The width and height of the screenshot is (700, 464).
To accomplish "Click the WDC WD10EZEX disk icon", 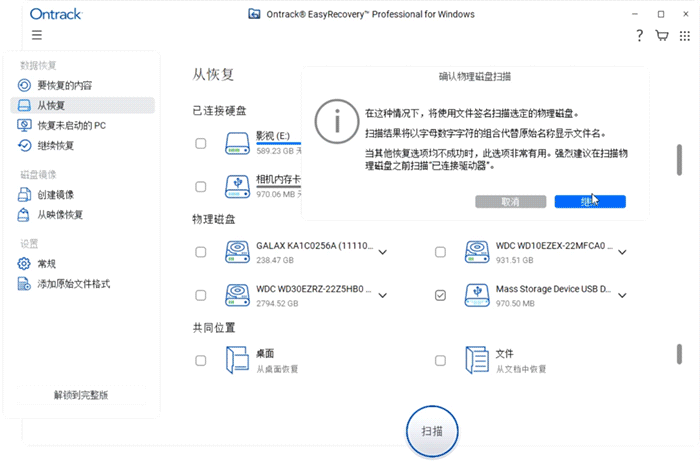I will (x=477, y=252).
